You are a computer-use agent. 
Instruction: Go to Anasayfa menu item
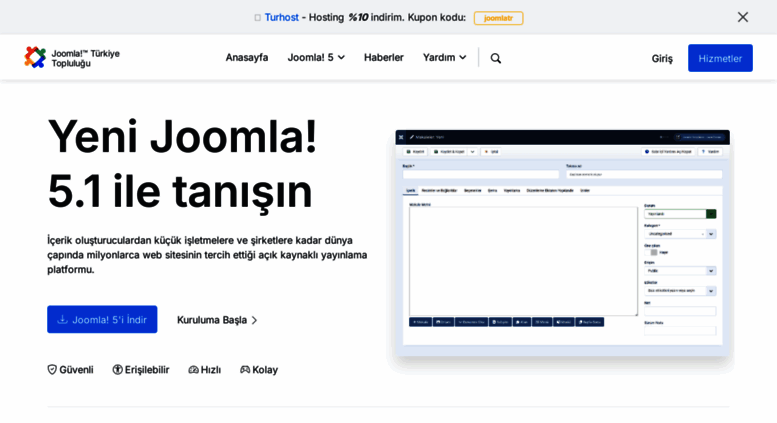[x=247, y=57]
